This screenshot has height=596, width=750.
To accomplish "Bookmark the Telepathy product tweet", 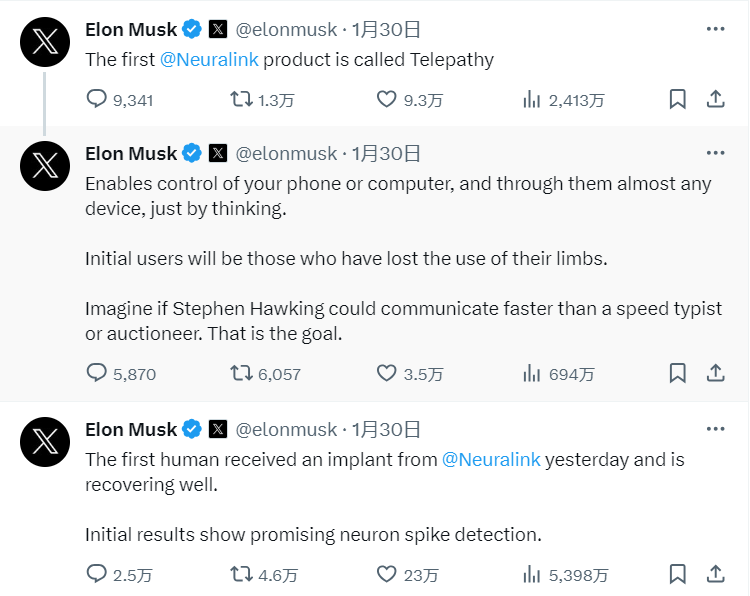I will click(677, 99).
